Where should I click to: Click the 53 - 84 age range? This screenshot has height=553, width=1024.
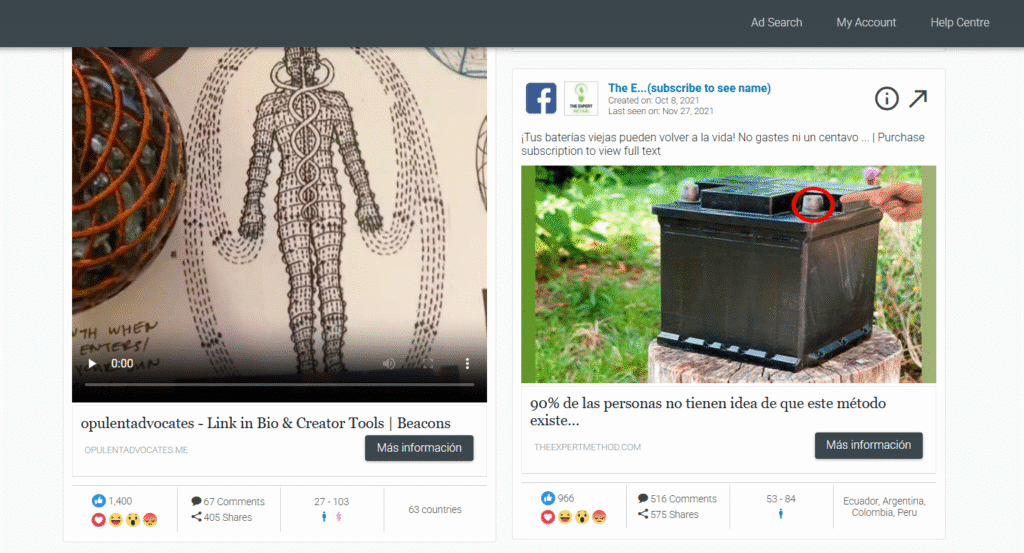780,499
